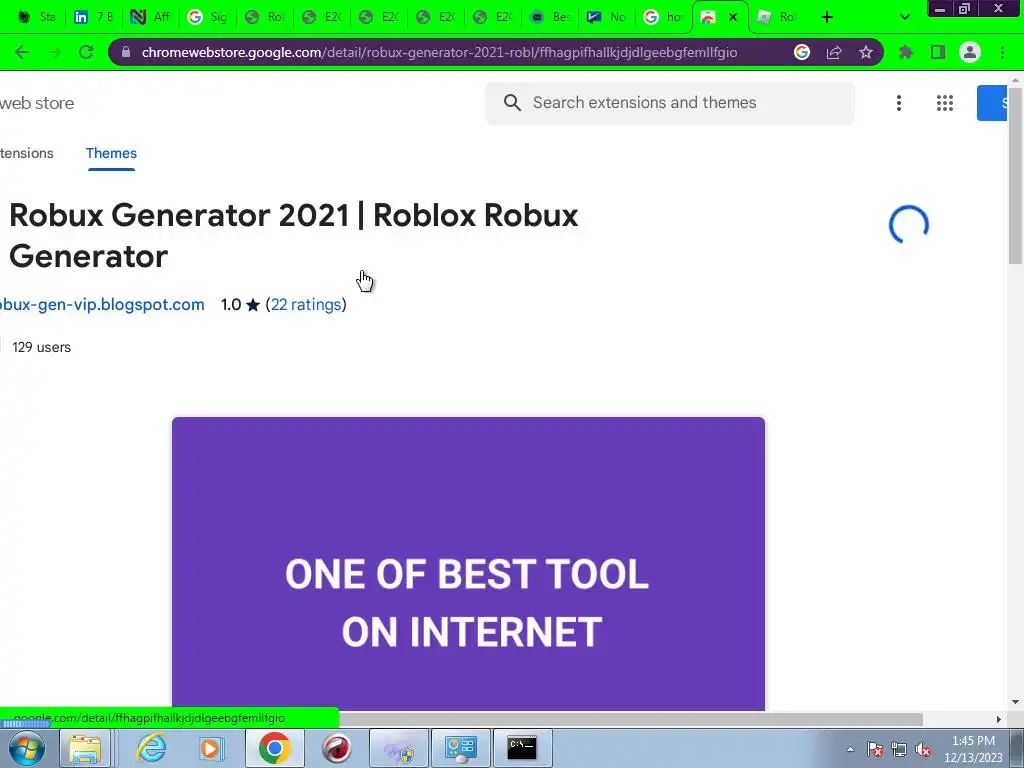The width and height of the screenshot is (1024, 768).
Task: Switch to the 'No' browser tab
Action: [x=606, y=17]
